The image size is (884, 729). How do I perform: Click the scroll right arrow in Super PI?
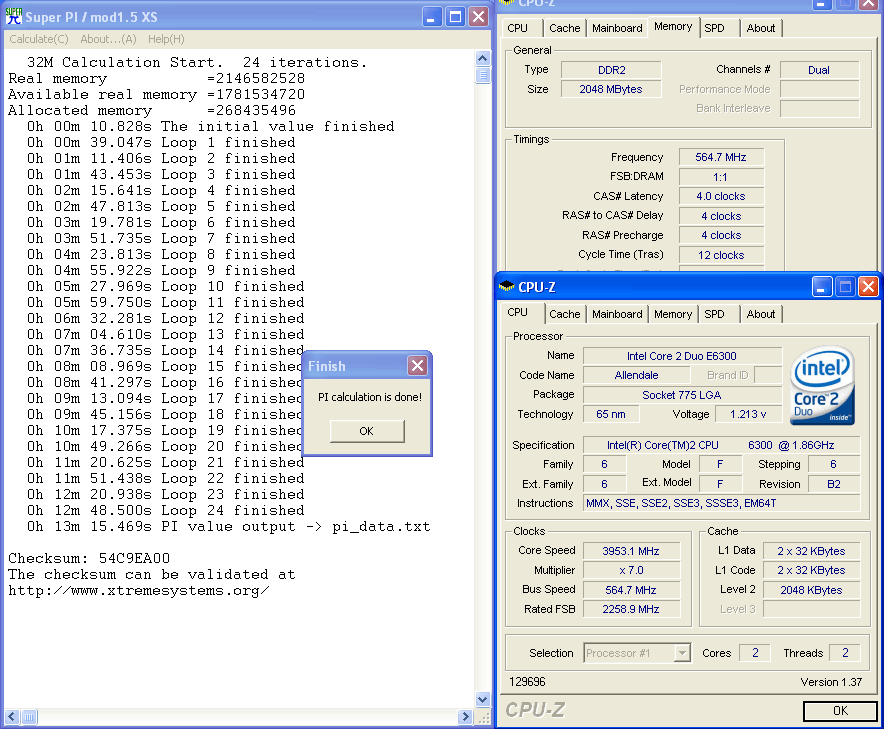[x=465, y=717]
